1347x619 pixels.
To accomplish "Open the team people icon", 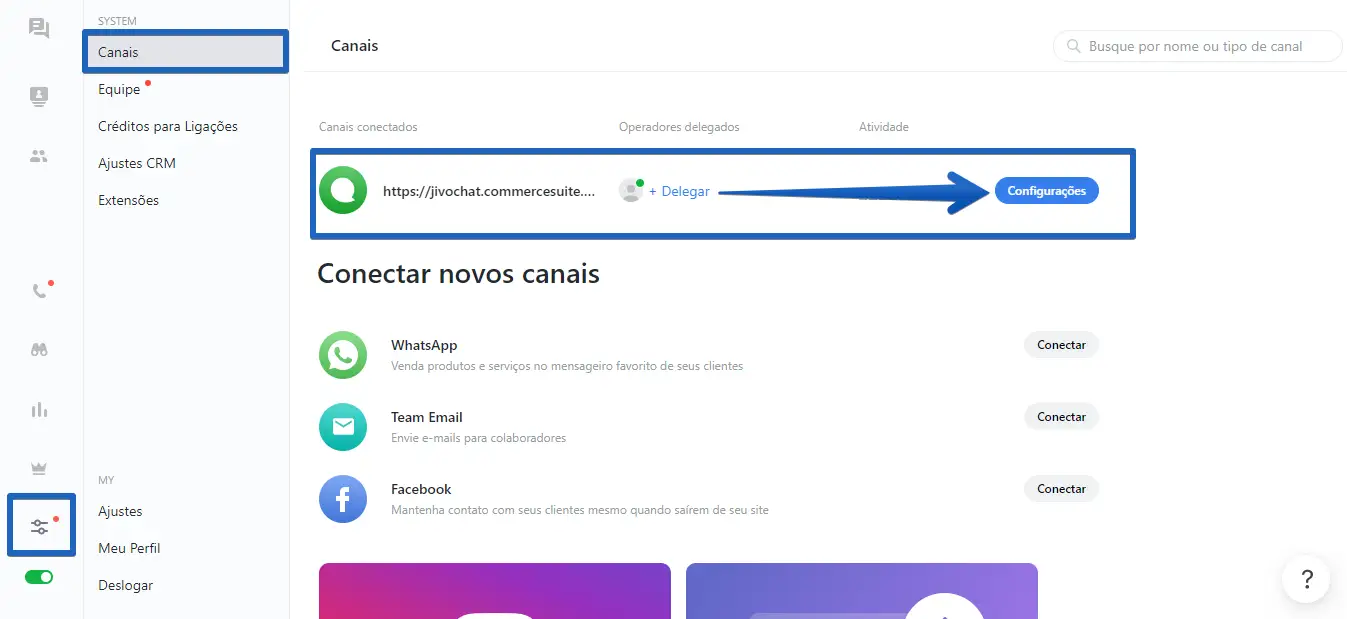I will point(39,156).
